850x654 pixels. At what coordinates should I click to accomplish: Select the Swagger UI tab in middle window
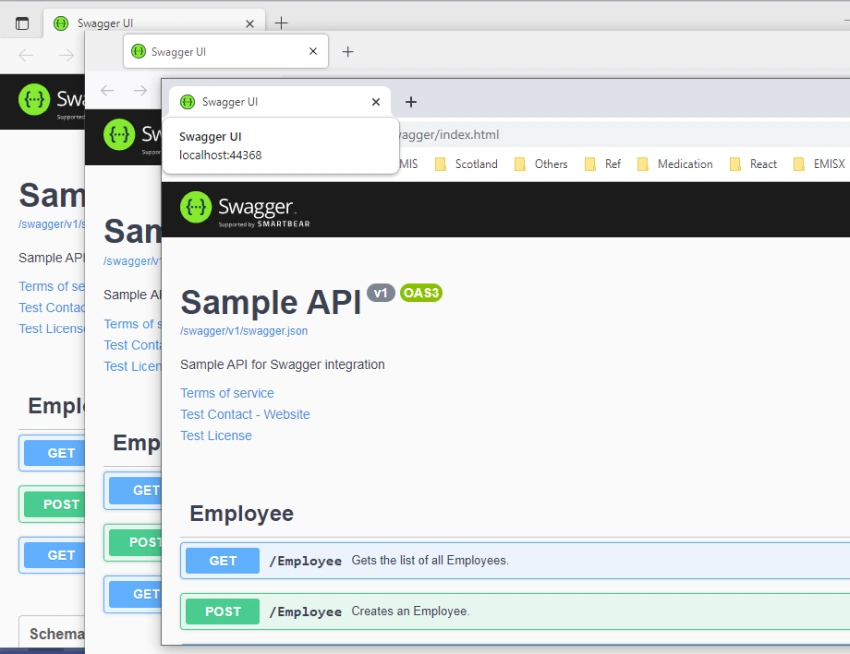[x=226, y=52]
